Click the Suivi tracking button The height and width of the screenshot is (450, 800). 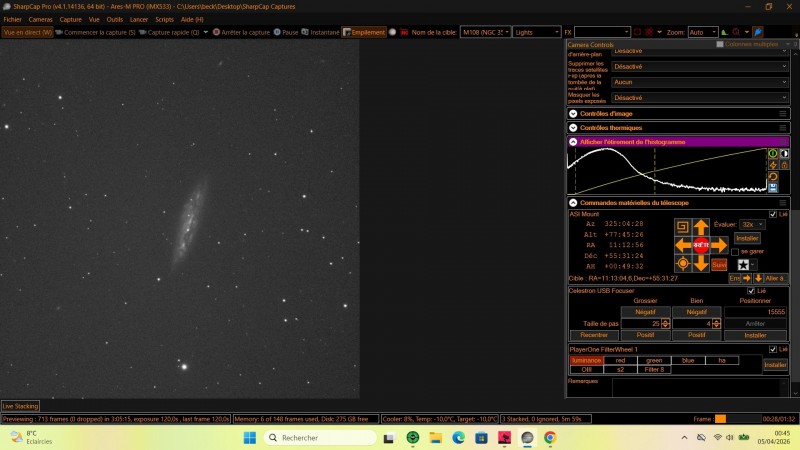719,264
